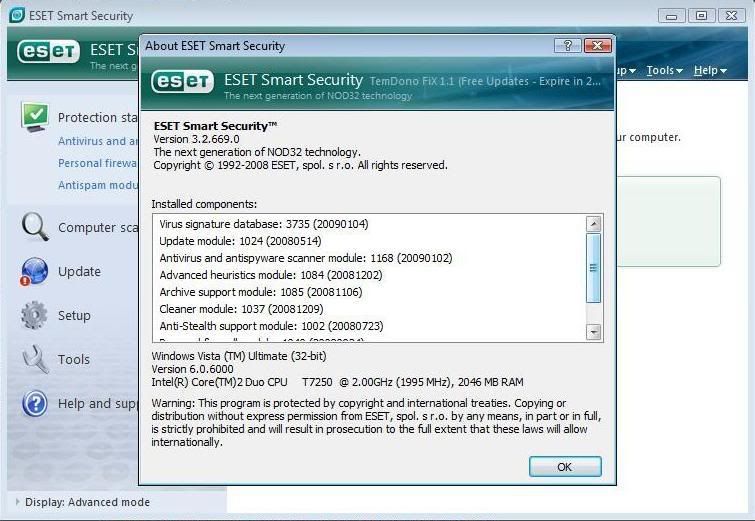Click the ESET app icon in title bar
The height and width of the screenshot is (521, 755).
(x=17, y=15)
